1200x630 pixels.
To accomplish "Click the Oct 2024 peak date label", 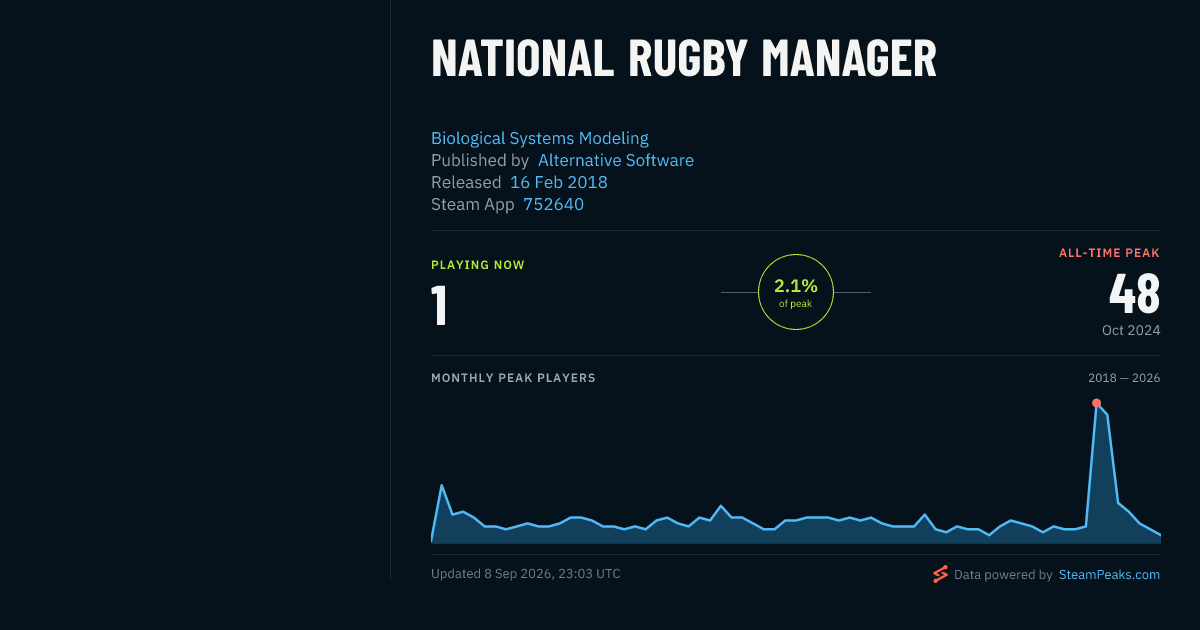I will (1131, 330).
